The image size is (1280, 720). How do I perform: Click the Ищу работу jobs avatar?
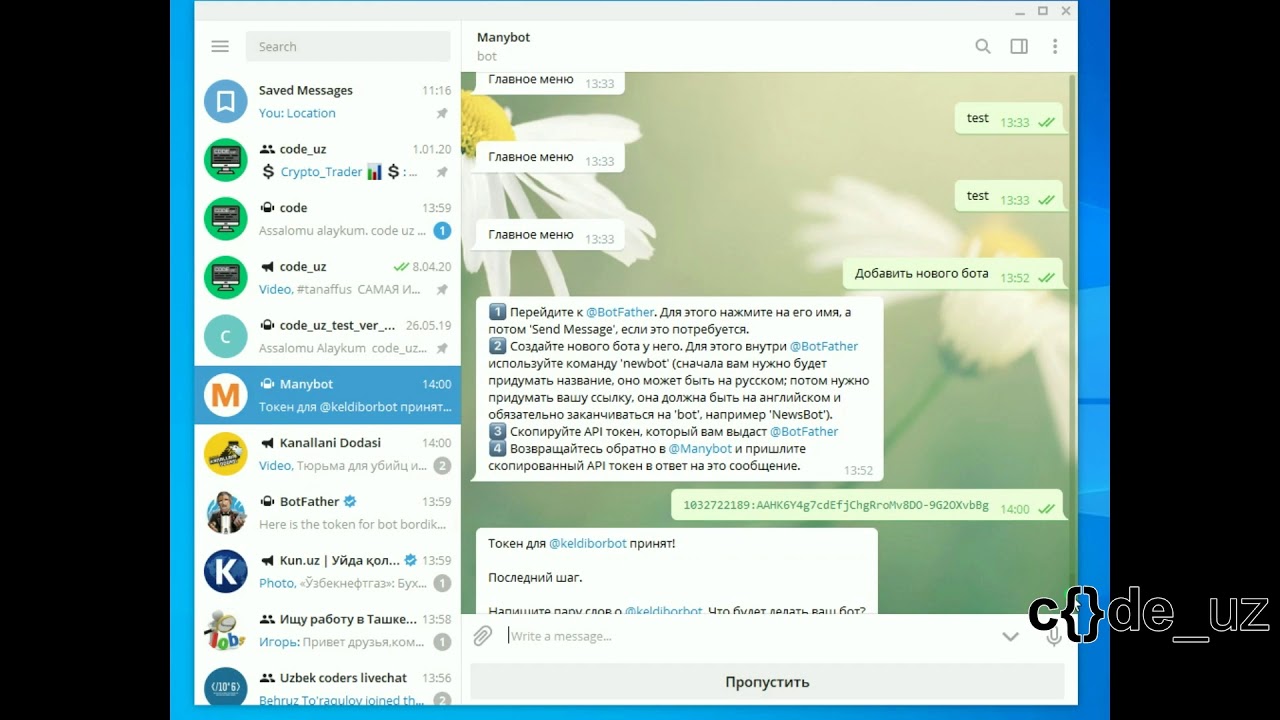[x=226, y=631]
